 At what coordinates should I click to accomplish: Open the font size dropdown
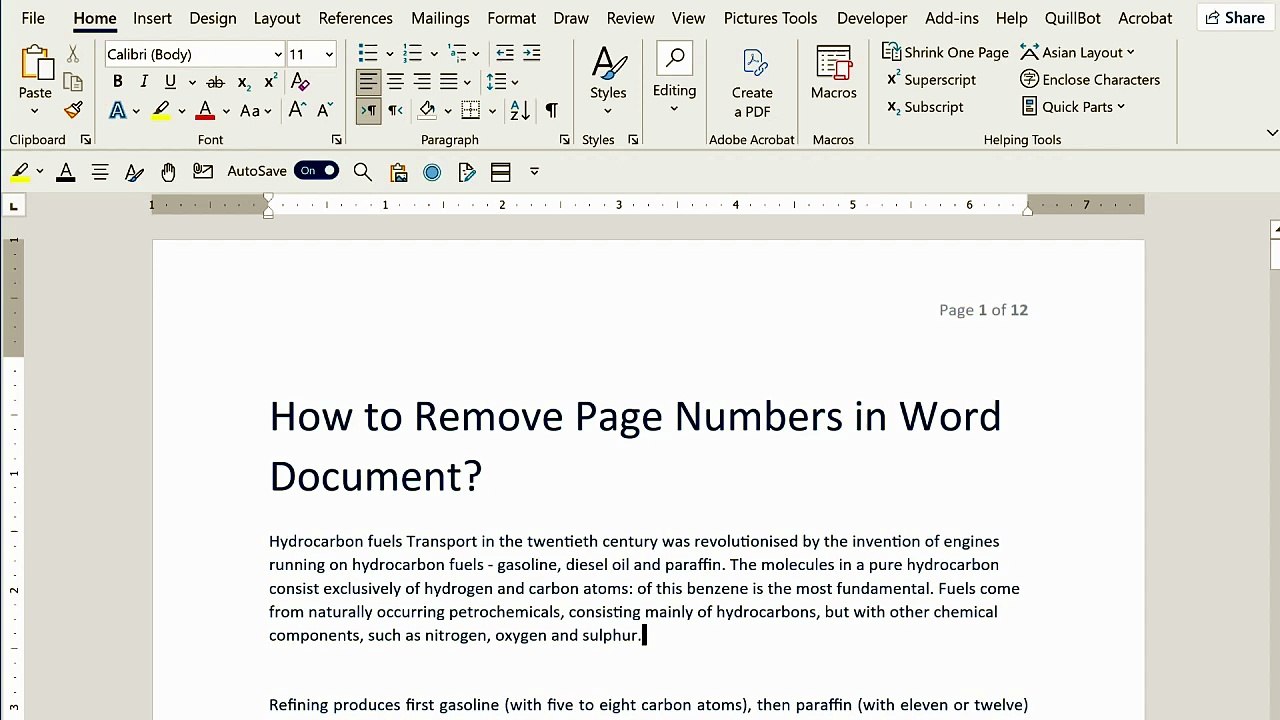coord(329,54)
